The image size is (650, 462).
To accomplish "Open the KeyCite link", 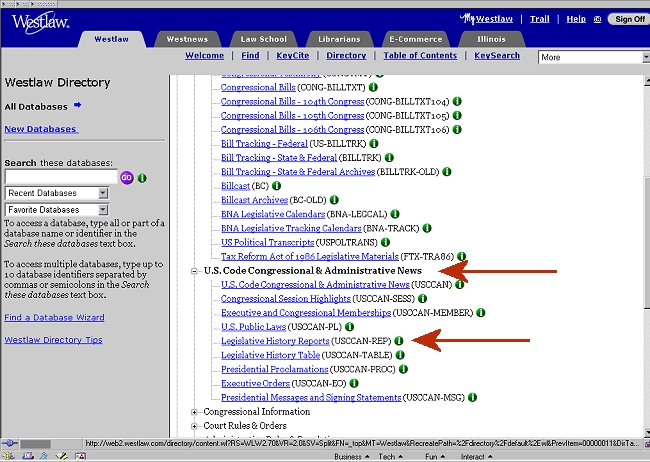I will 293,56.
